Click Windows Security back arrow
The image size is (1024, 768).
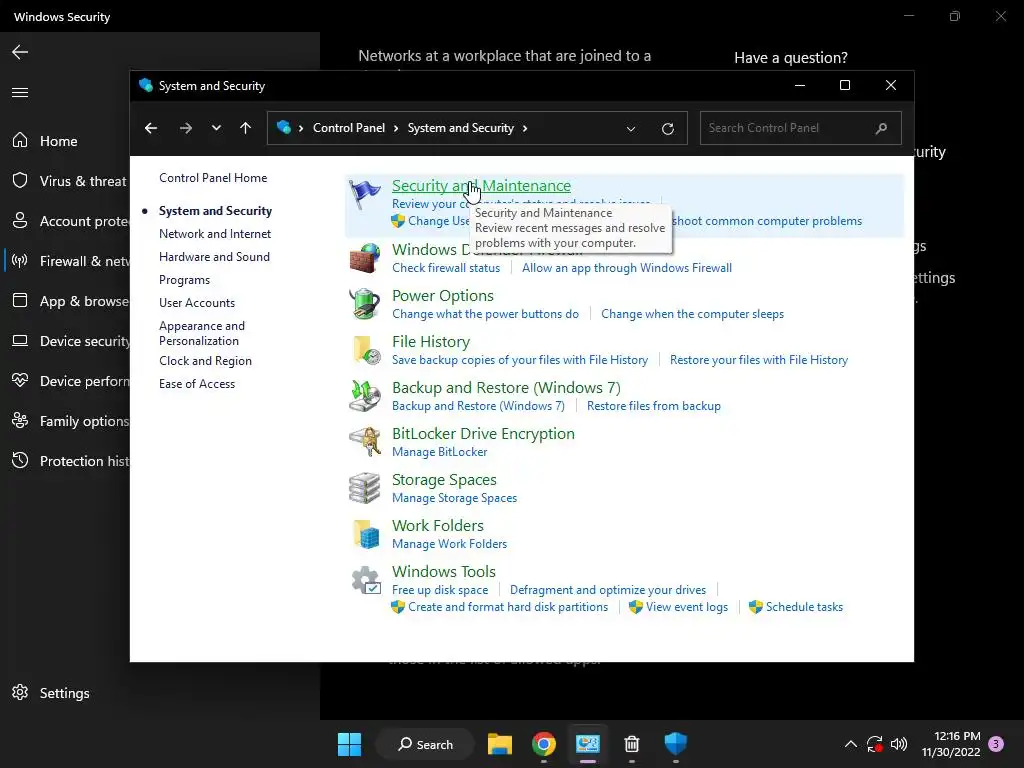click(20, 52)
